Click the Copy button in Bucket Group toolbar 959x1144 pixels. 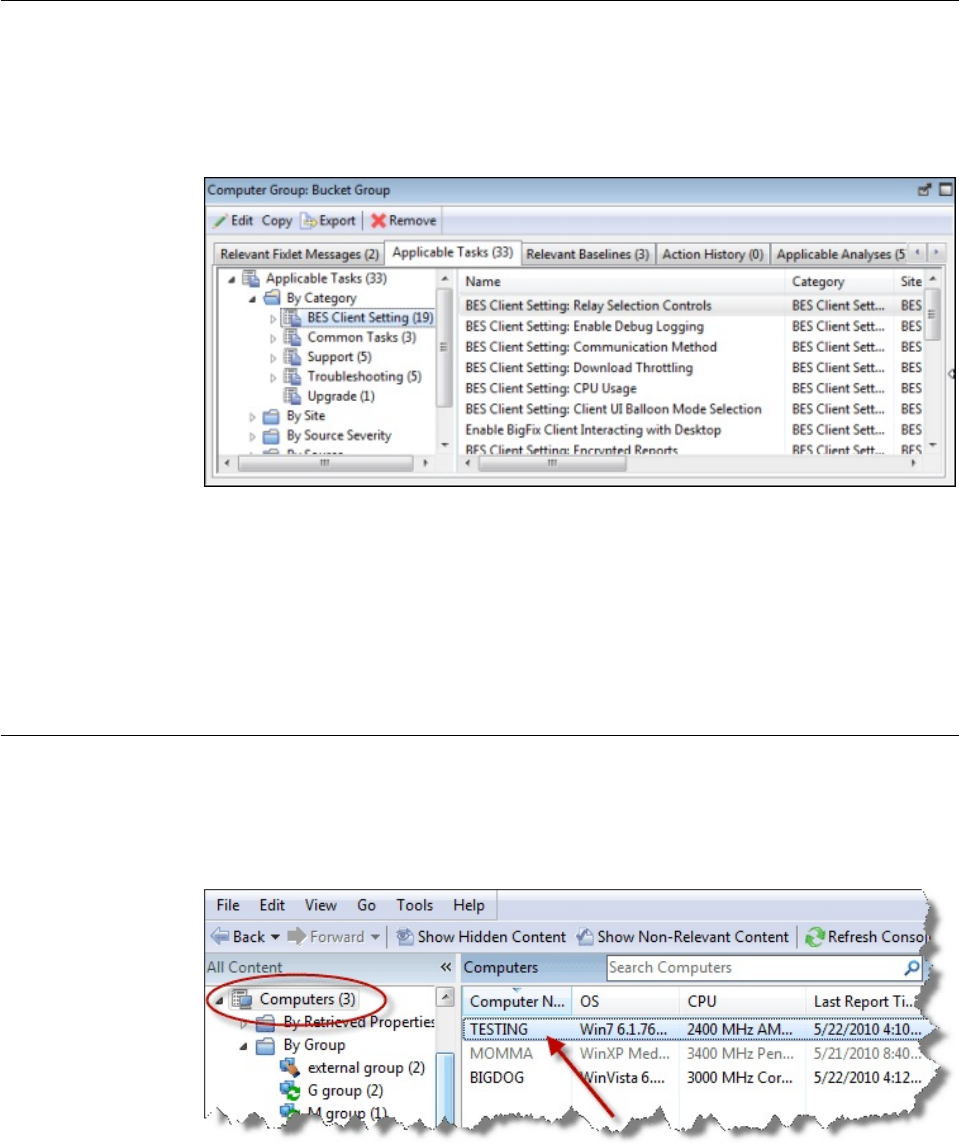click(x=277, y=221)
